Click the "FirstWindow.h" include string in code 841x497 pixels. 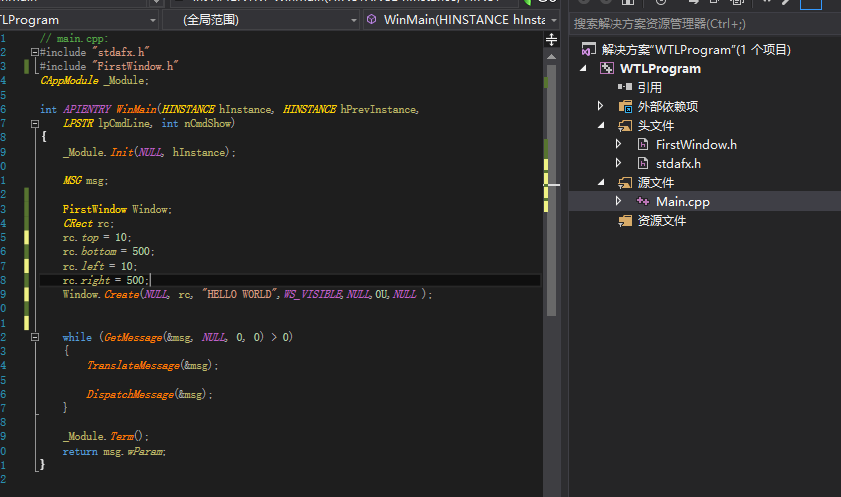click(135, 66)
